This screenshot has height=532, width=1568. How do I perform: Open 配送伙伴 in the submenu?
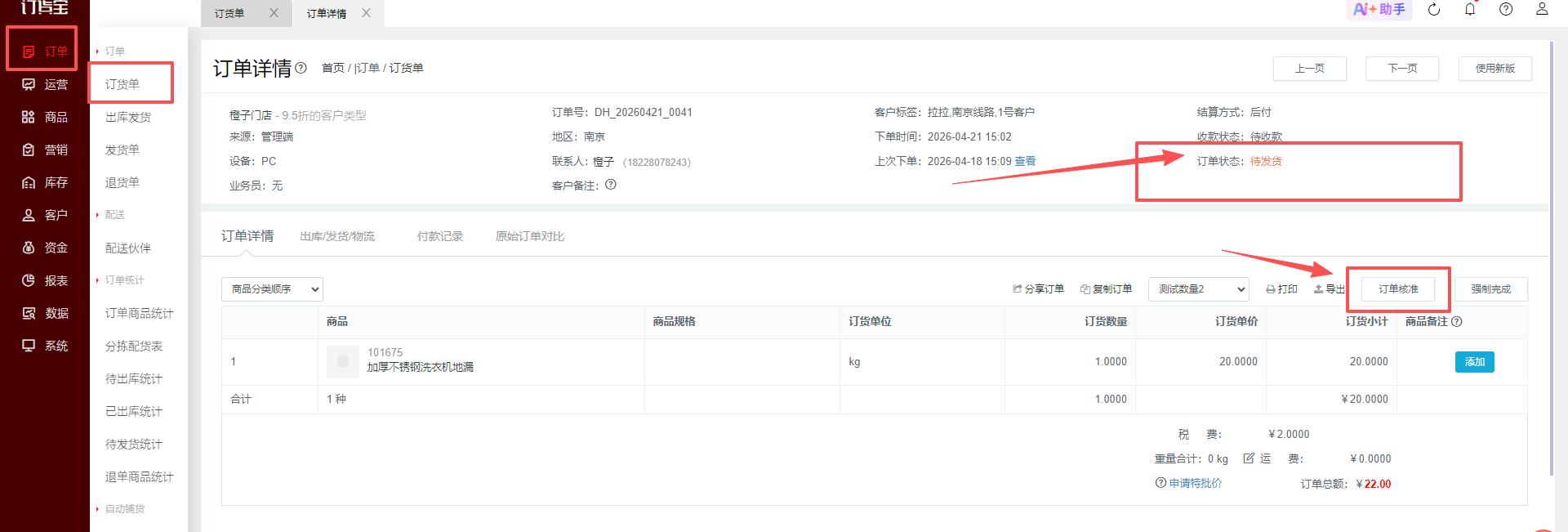128,248
